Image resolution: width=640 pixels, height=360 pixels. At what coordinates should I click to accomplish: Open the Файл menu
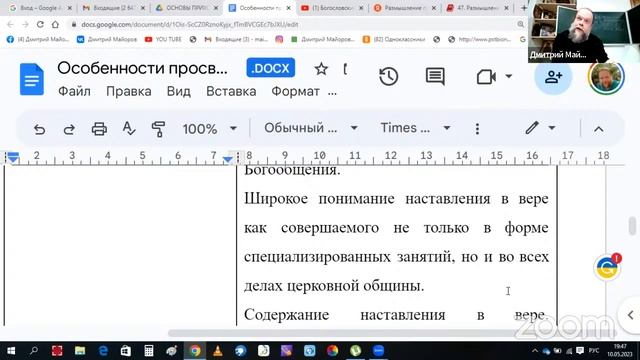click(x=74, y=91)
